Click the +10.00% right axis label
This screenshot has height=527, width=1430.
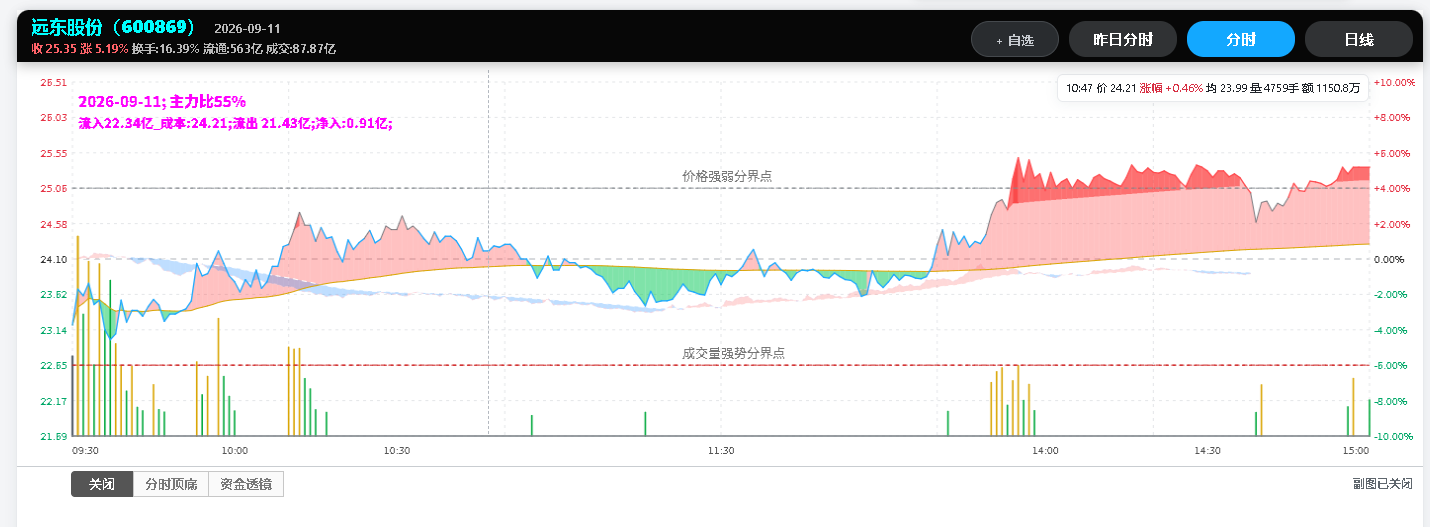1395,82
